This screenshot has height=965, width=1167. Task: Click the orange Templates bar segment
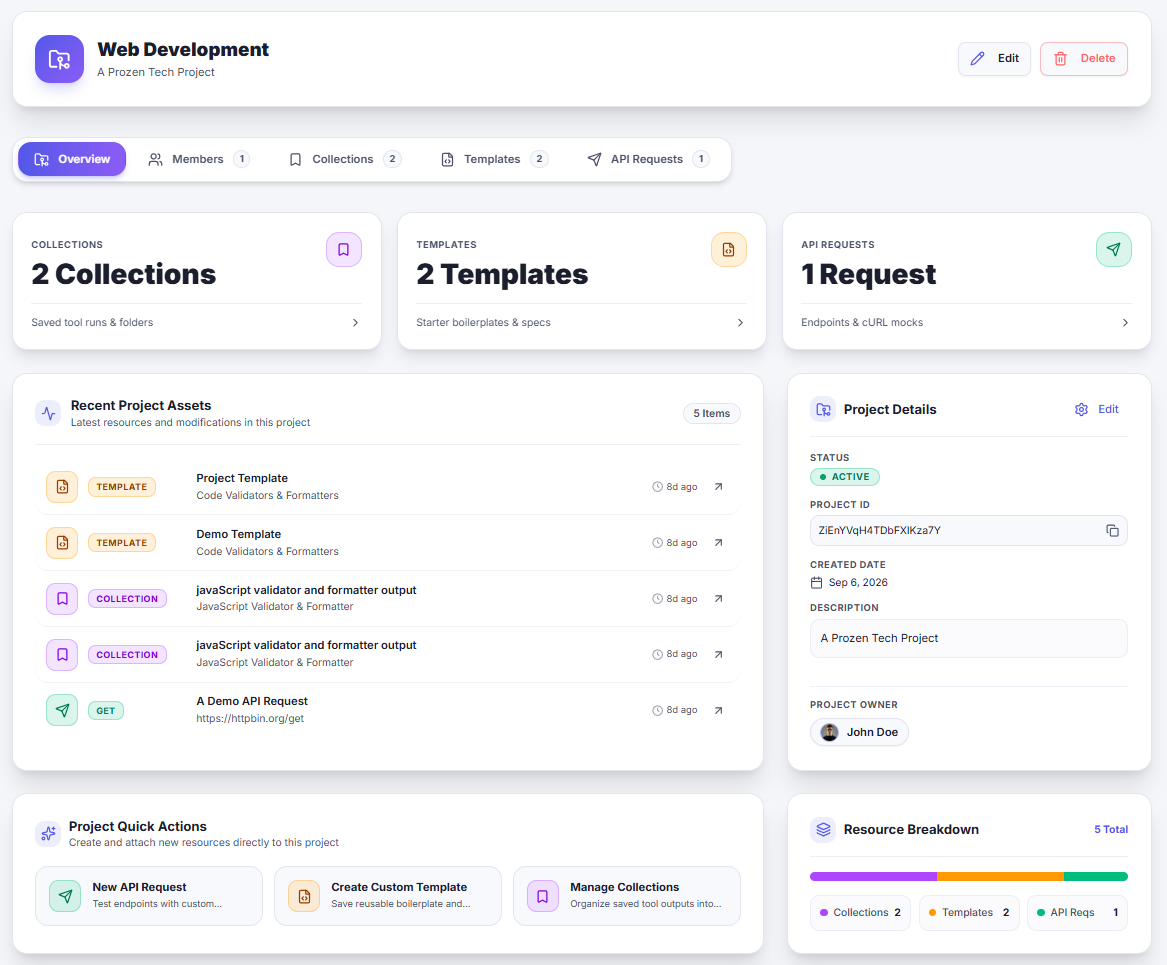[1000, 876]
